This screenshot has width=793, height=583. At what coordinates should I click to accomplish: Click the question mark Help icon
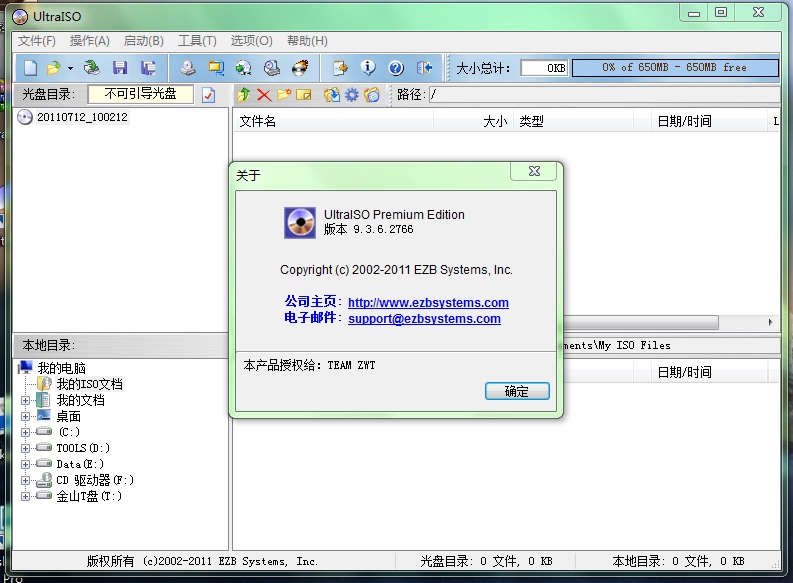[x=396, y=68]
